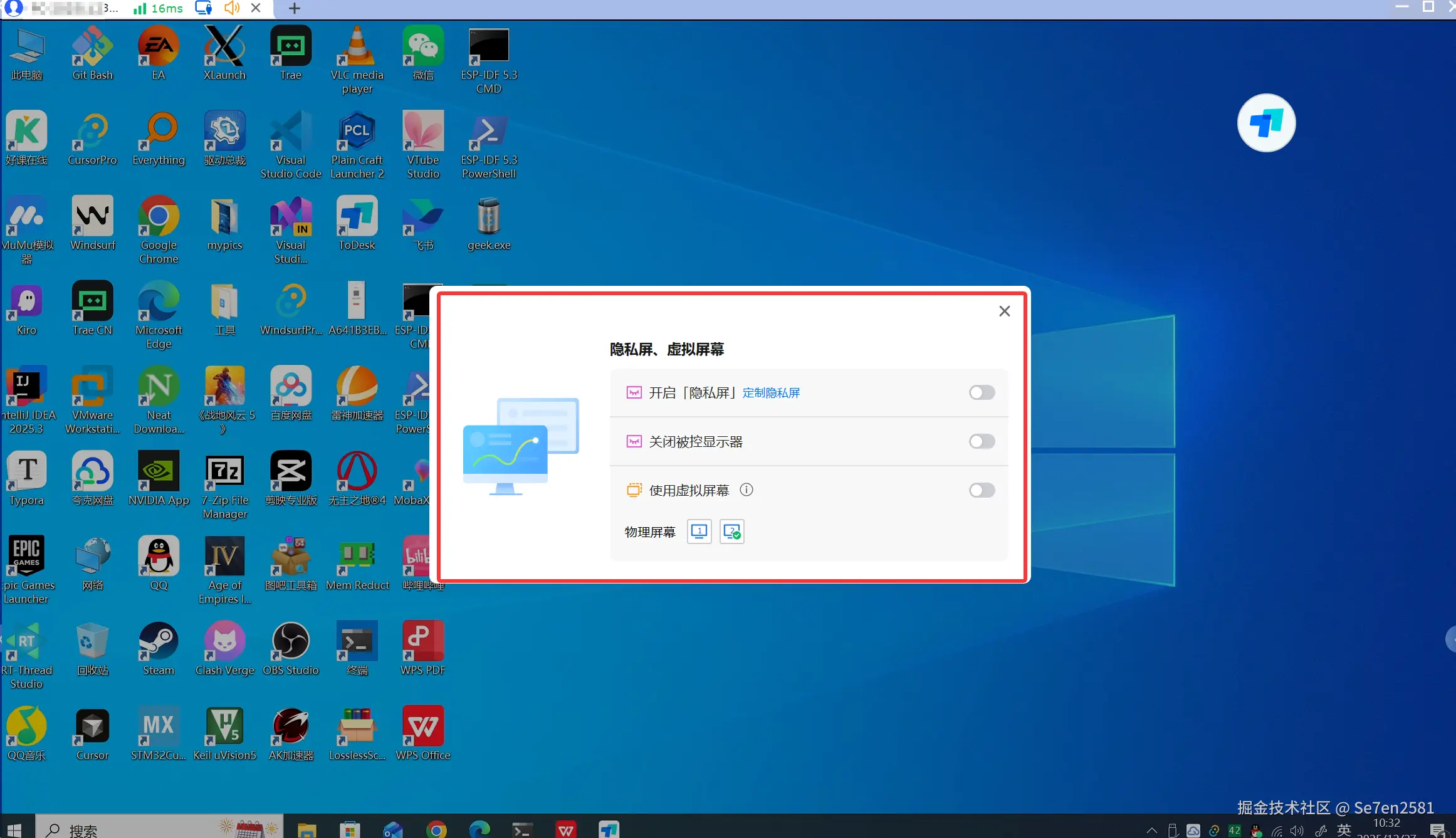Open the 定制隐私屏 link

click(x=771, y=393)
